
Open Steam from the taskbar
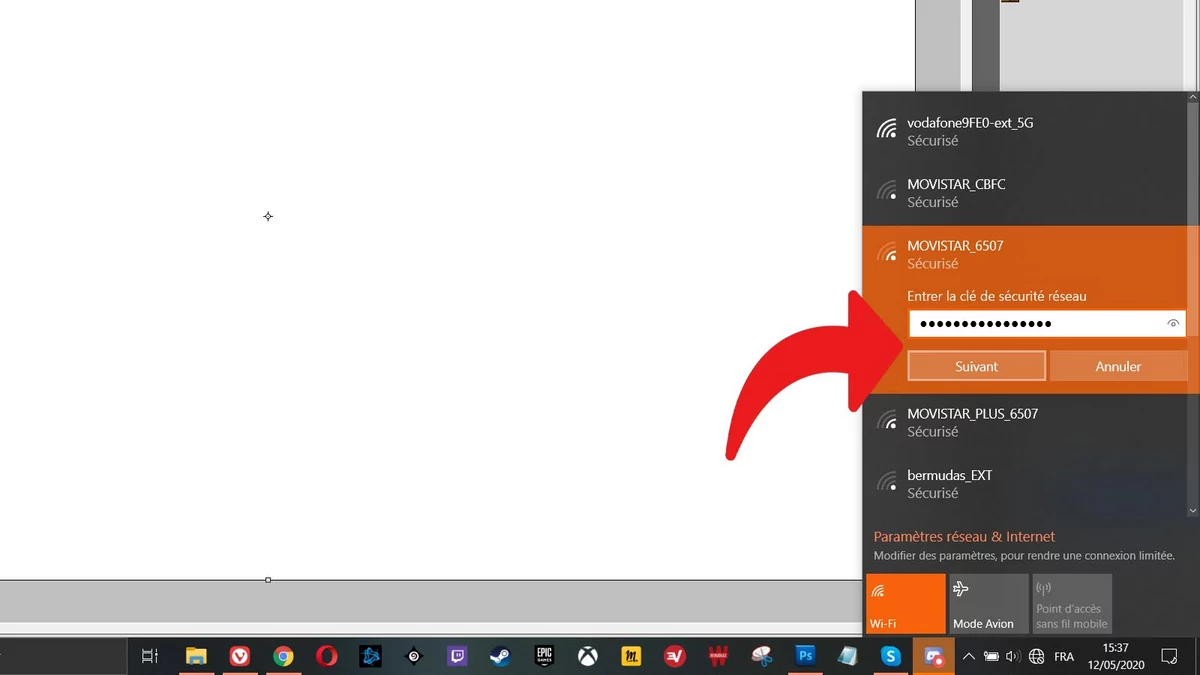[x=501, y=657]
